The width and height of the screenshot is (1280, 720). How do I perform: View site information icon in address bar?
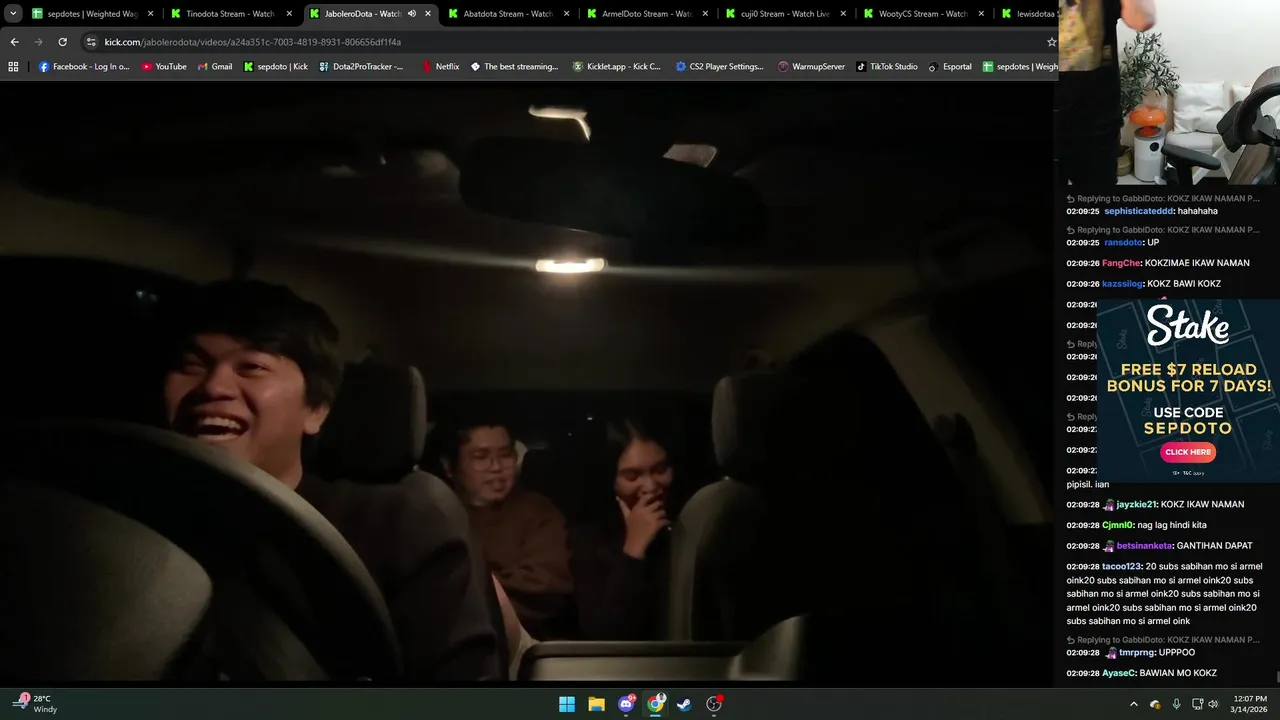pyautogui.click(x=91, y=42)
